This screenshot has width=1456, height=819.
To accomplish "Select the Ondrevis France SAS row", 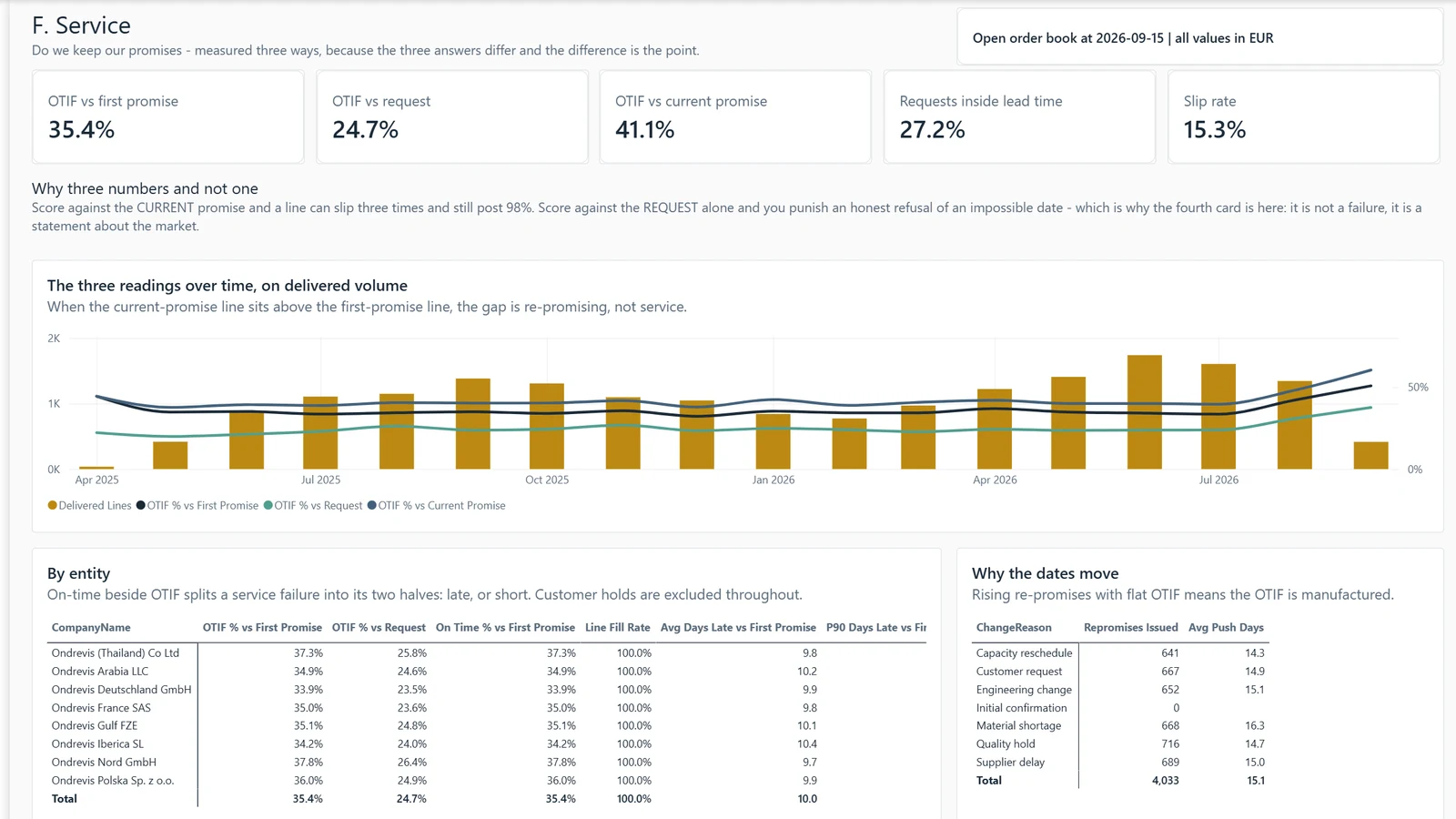I will (x=486, y=708).
